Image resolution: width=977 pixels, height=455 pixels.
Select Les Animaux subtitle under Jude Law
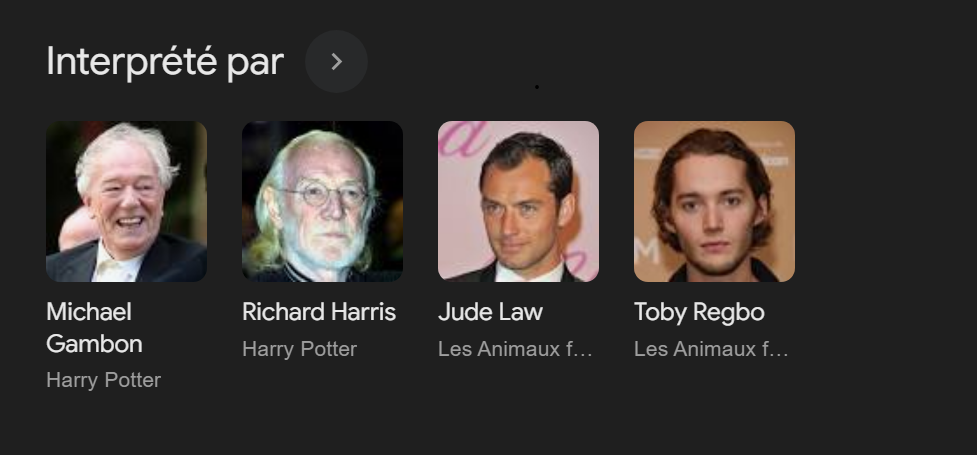pos(515,349)
